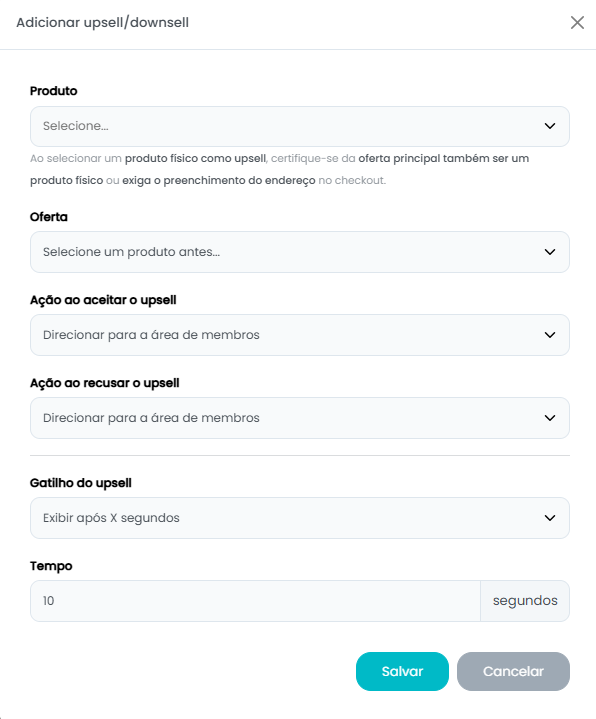Image resolution: width=596 pixels, height=719 pixels.
Task: Focus the Tempo input showing 10
Action: pos(255,601)
